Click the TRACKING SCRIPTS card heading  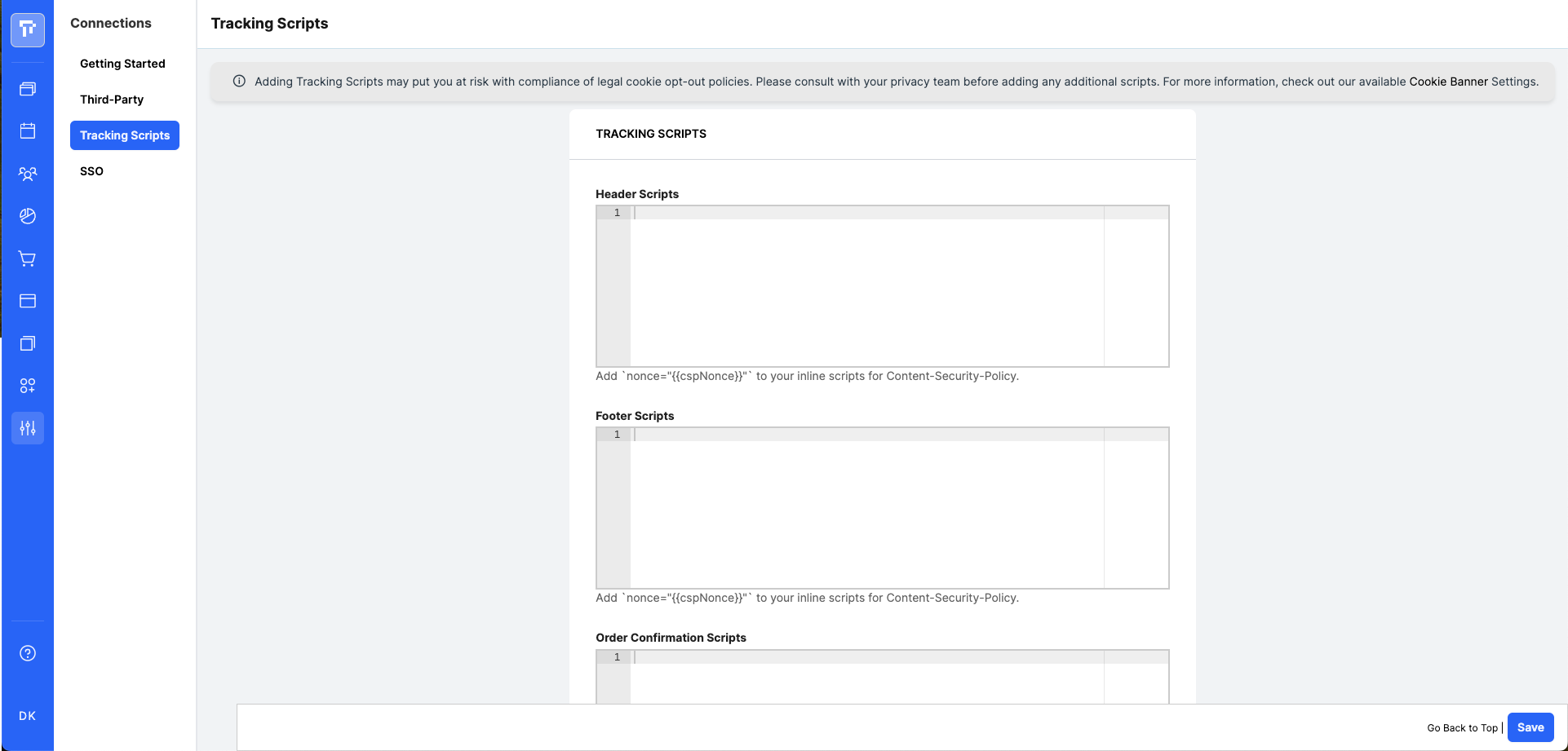pyautogui.click(x=651, y=134)
